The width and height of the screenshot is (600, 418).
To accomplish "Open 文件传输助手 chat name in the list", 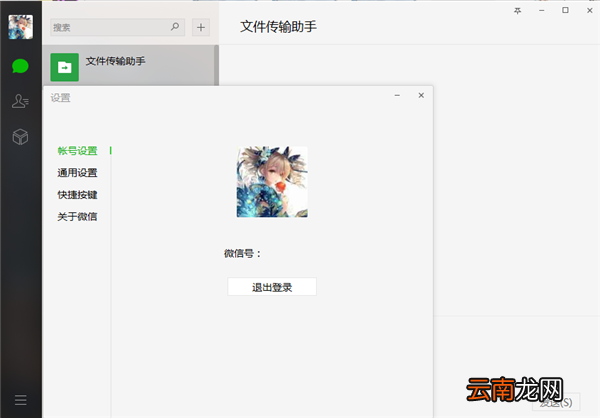I will click(116, 61).
